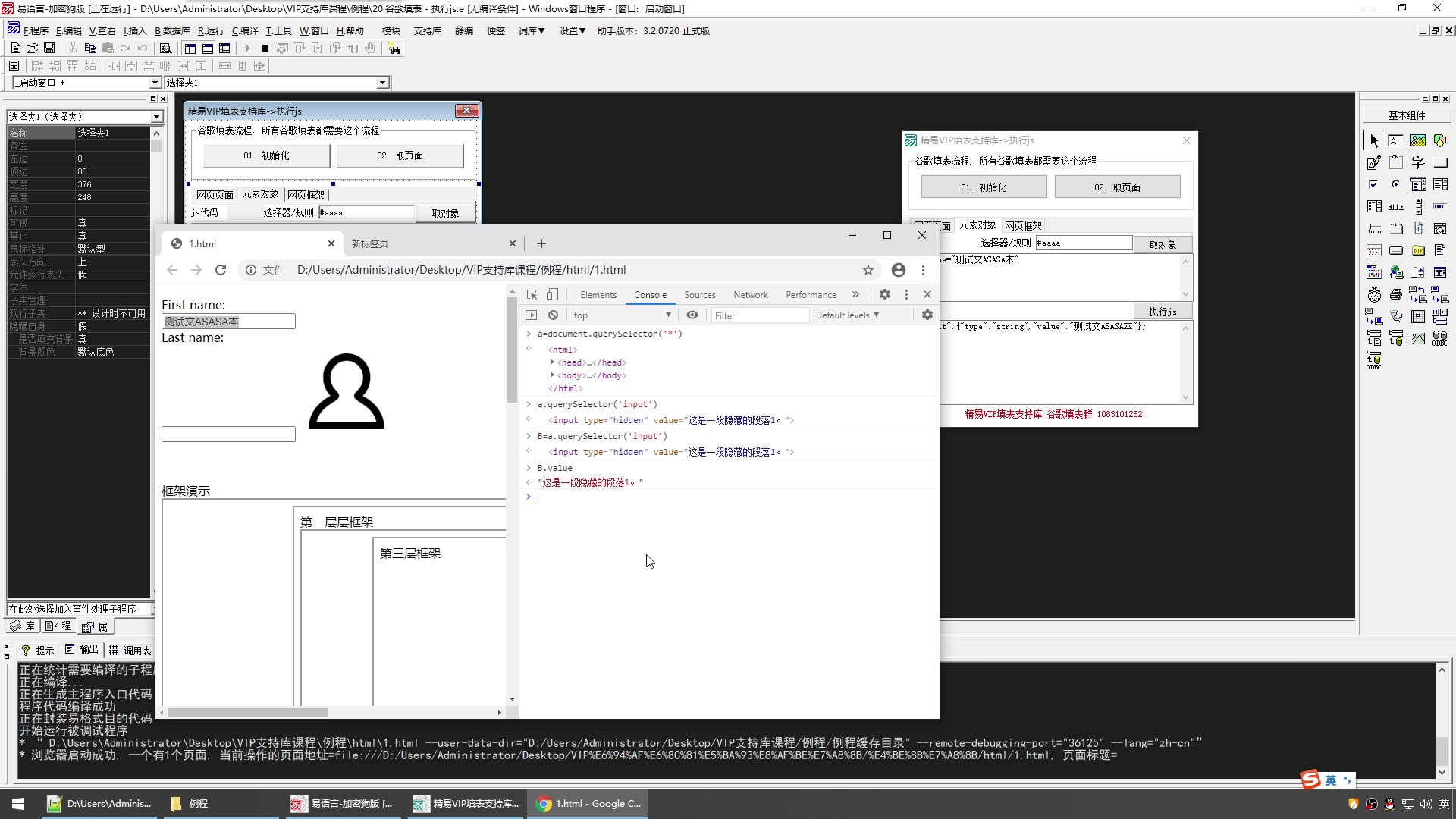Switch to DevTools Network tab

pyautogui.click(x=751, y=295)
